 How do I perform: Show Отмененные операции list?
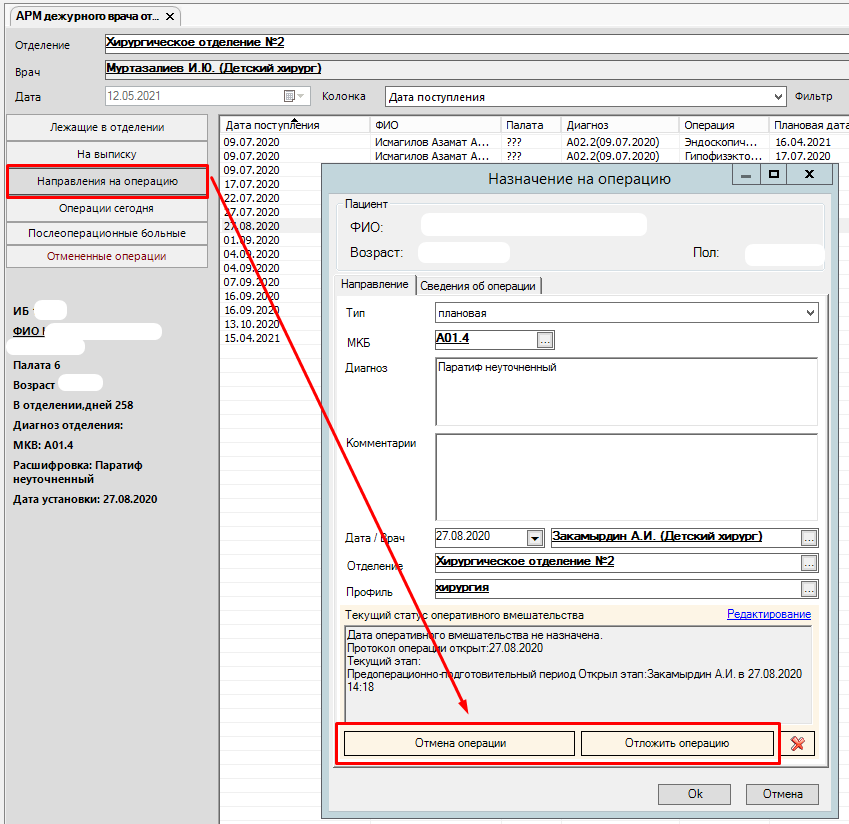107,257
